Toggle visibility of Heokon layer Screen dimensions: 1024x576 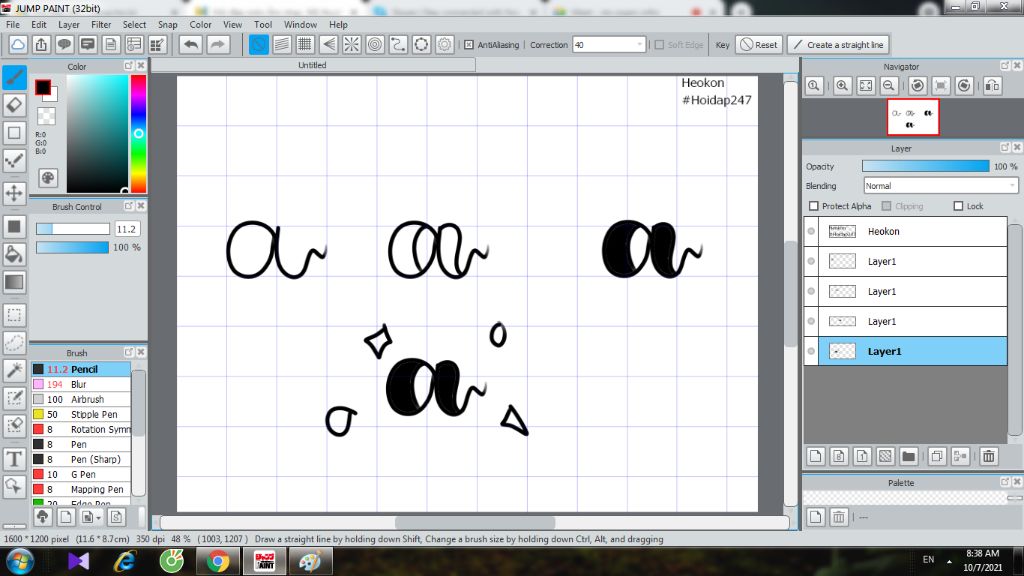coord(811,231)
